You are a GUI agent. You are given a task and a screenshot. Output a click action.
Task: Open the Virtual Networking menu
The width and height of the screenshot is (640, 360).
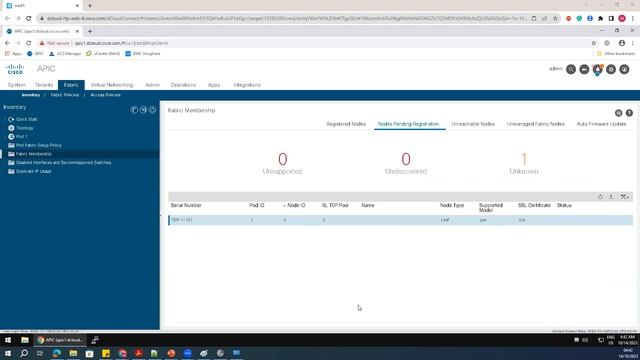[112, 85]
